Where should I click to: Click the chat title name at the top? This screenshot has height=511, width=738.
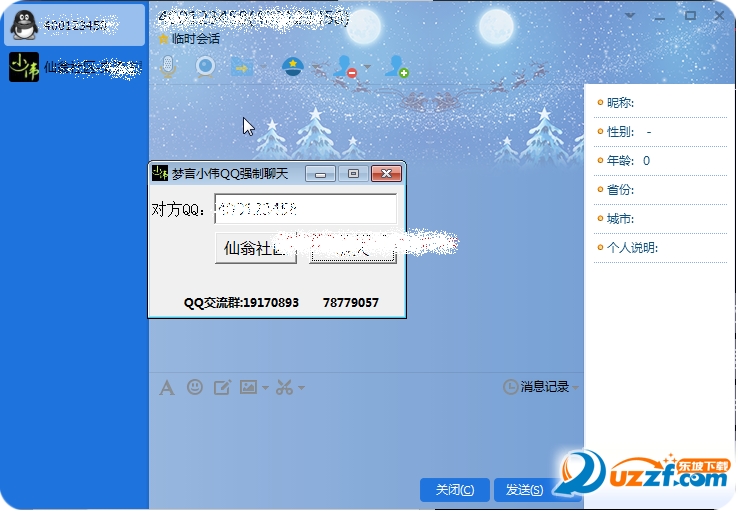253,19
